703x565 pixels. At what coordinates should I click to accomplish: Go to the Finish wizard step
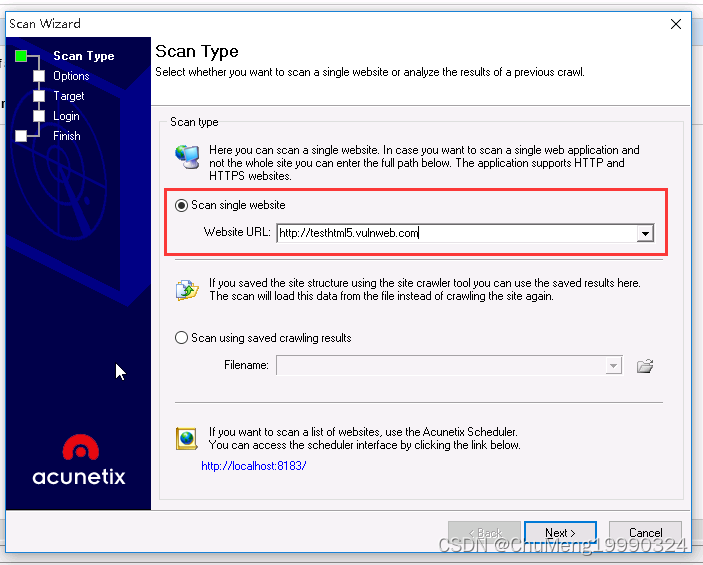pyautogui.click(x=67, y=136)
